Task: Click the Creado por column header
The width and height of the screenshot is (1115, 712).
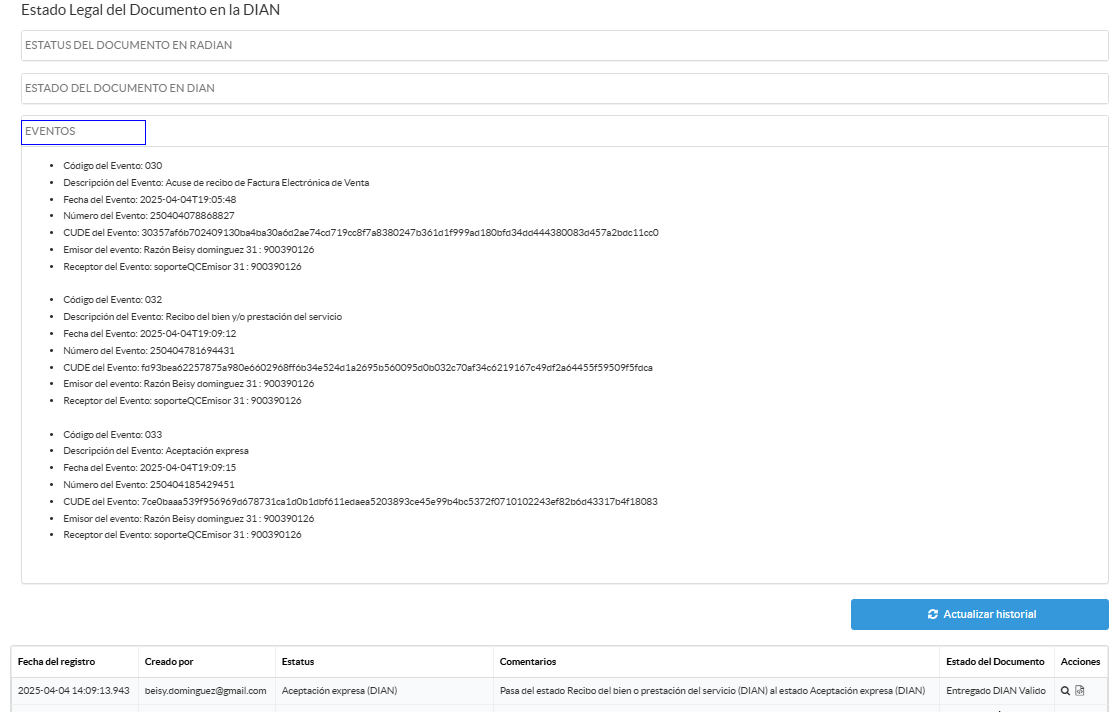Action: click(169, 662)
